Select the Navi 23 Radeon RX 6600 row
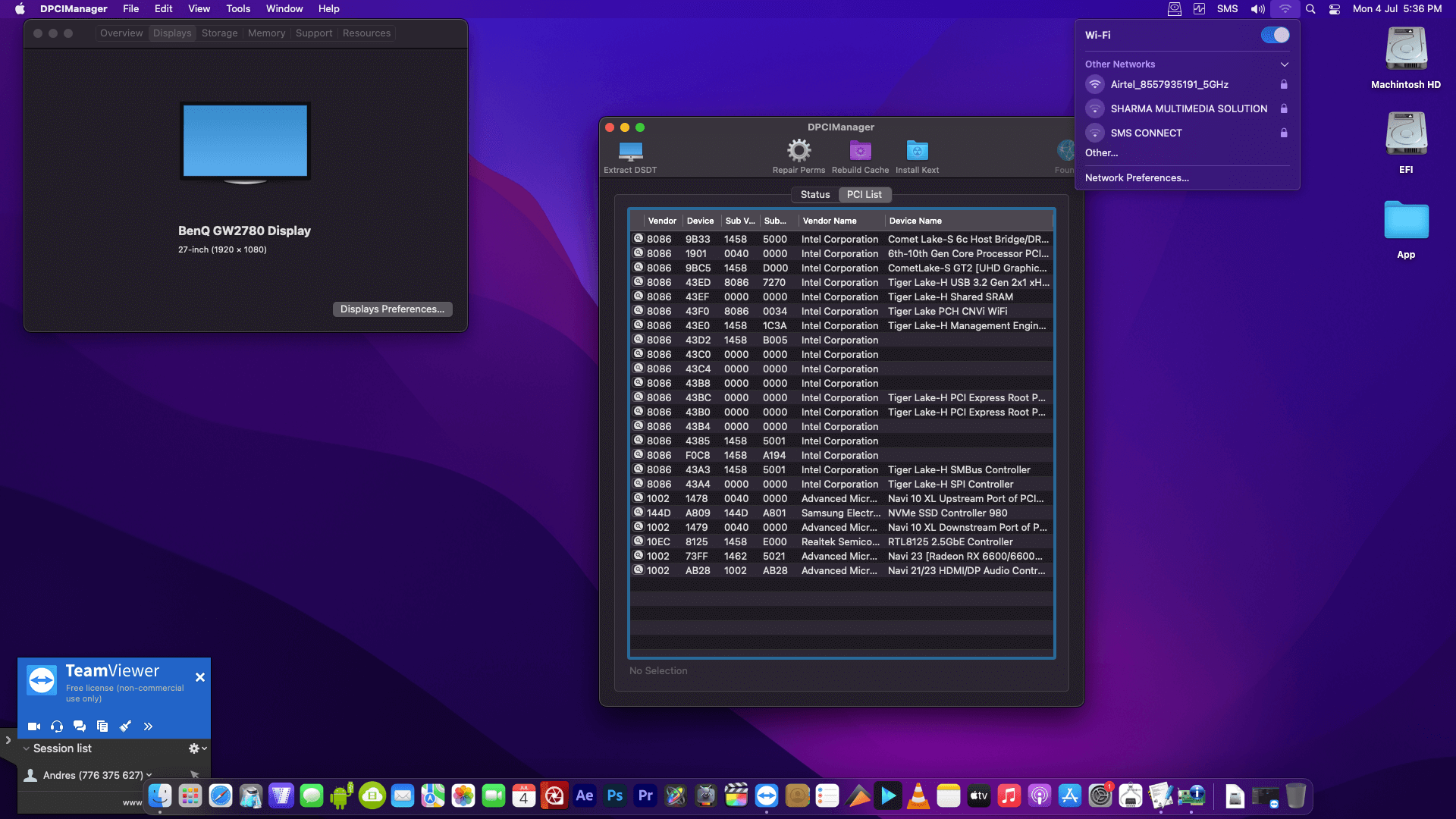Image resolution: width=1456 pixels, height=819 pixels. (842, 557)
